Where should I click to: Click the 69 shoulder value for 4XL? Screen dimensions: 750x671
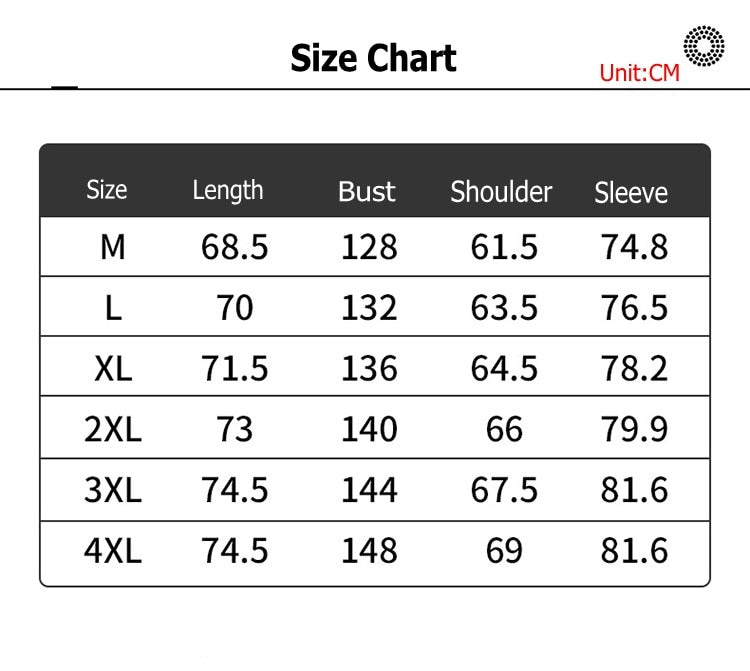(504, 551)
